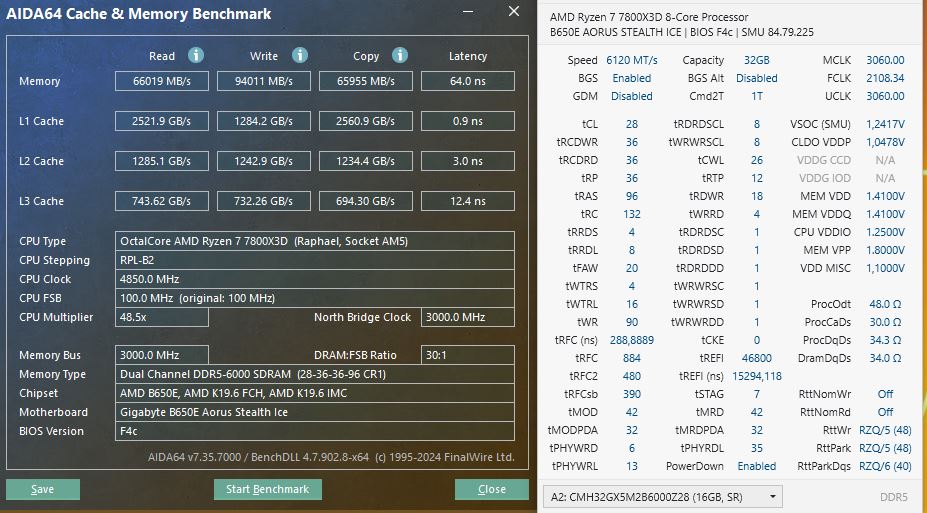Click the Speed value 6120 MT/s
Image resolution: width=927 pixels, height=513 pixels.
631,60
